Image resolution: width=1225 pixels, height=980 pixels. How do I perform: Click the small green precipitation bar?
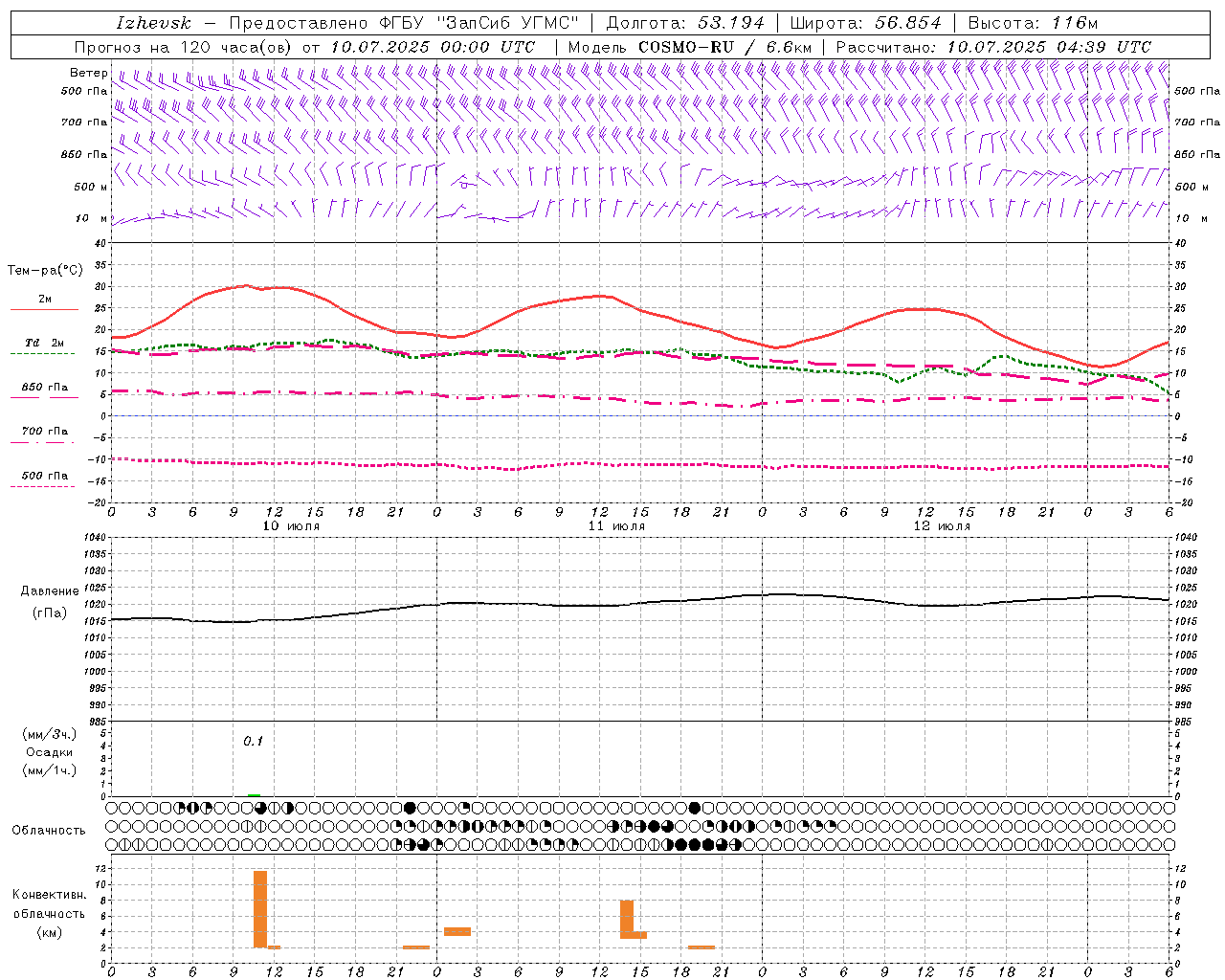tap(254, 794)
